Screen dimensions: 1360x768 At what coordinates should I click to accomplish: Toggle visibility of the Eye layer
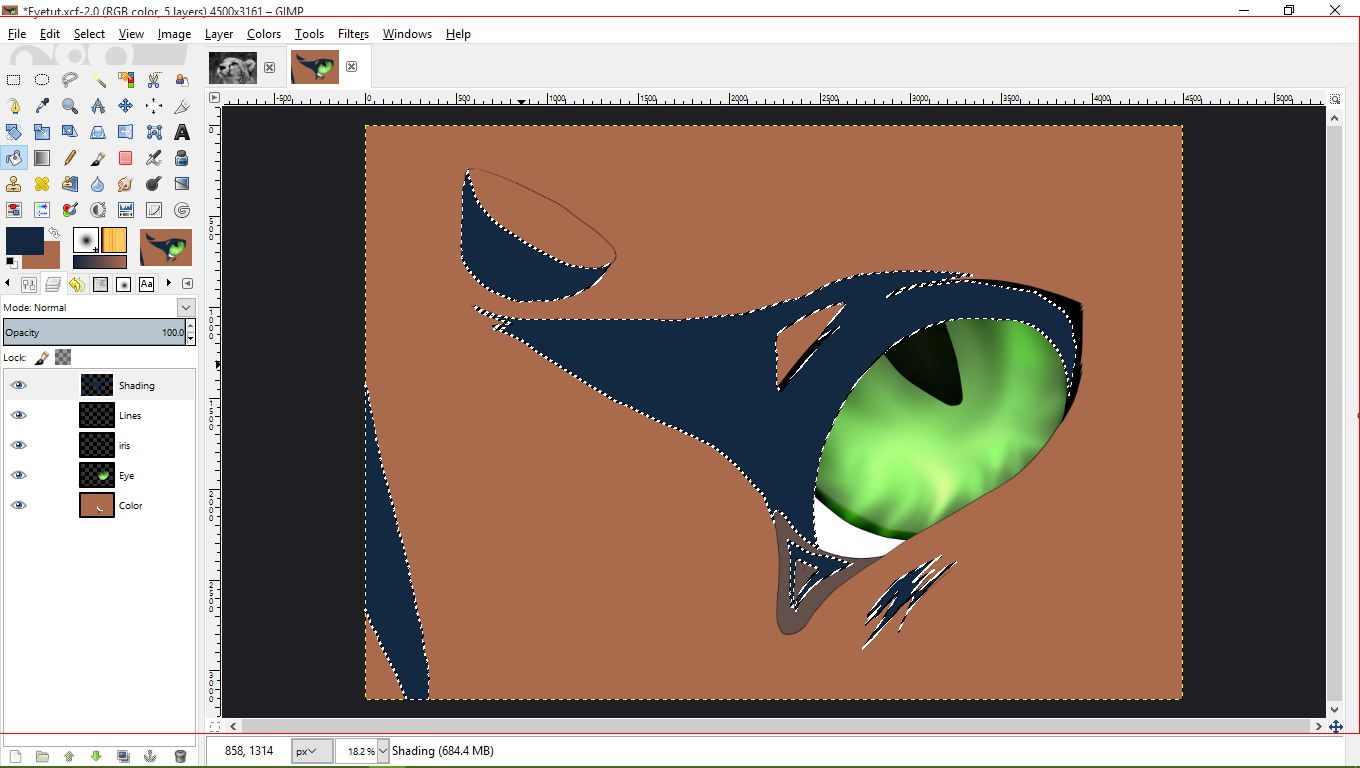19,475
